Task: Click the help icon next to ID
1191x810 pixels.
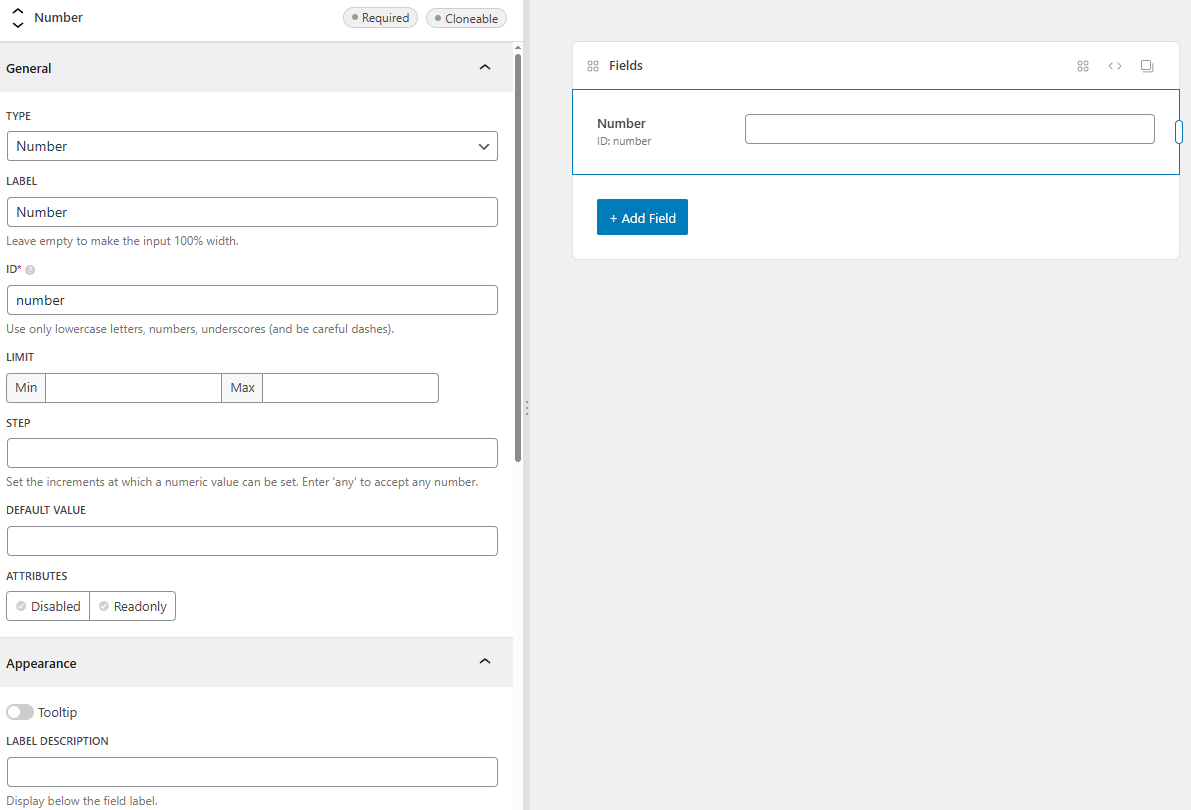Action: 30,270
